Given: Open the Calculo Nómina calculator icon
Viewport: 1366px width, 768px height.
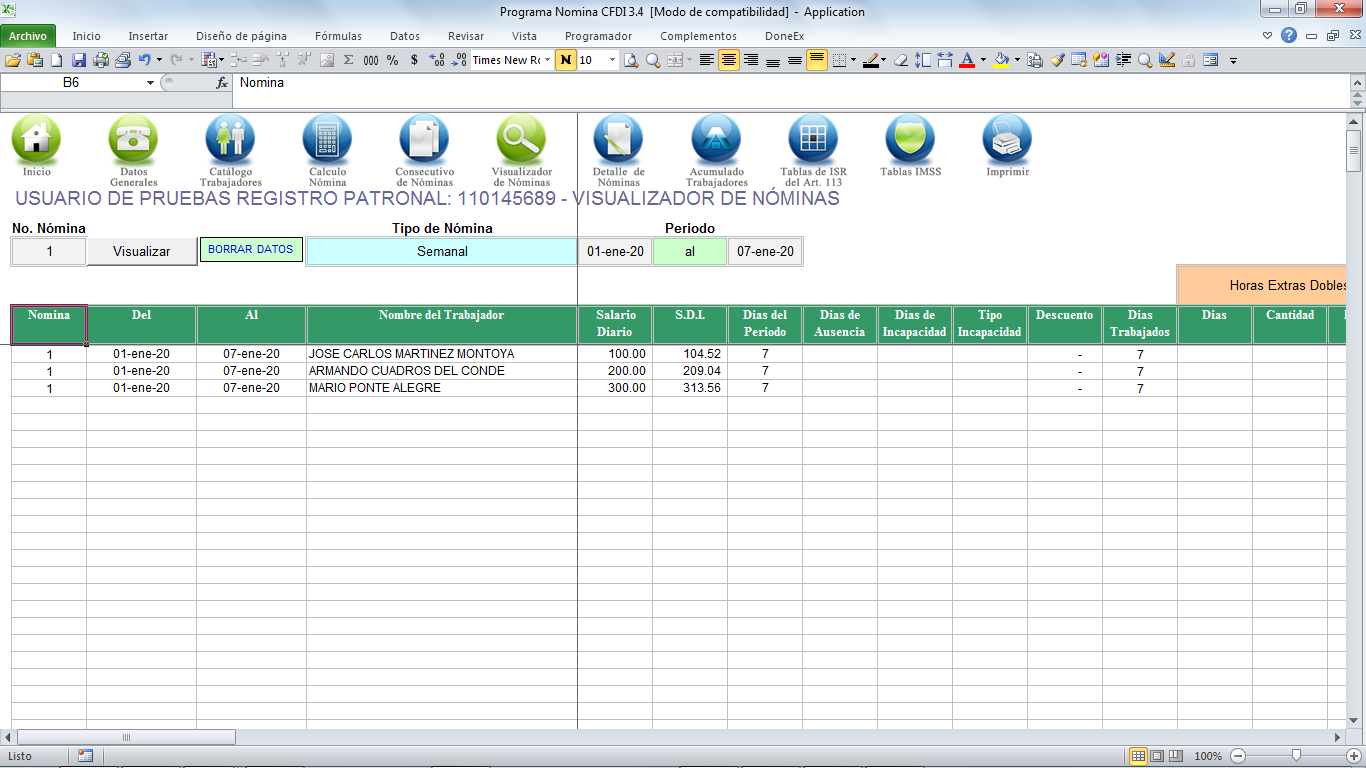Looking at the screenshot, I should 327,139.
